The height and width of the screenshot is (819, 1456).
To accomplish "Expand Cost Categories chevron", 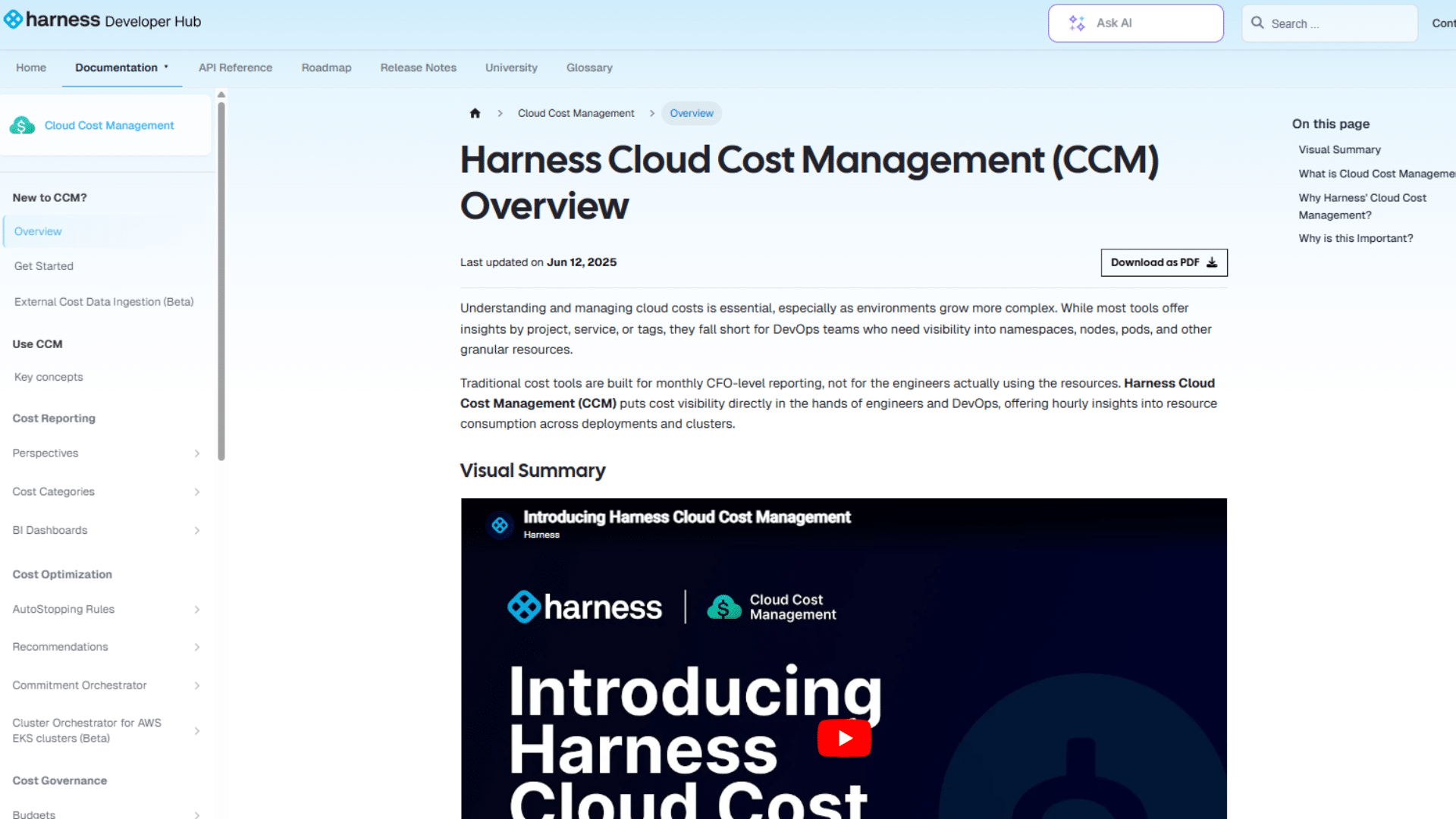I will tap(197, 492).
